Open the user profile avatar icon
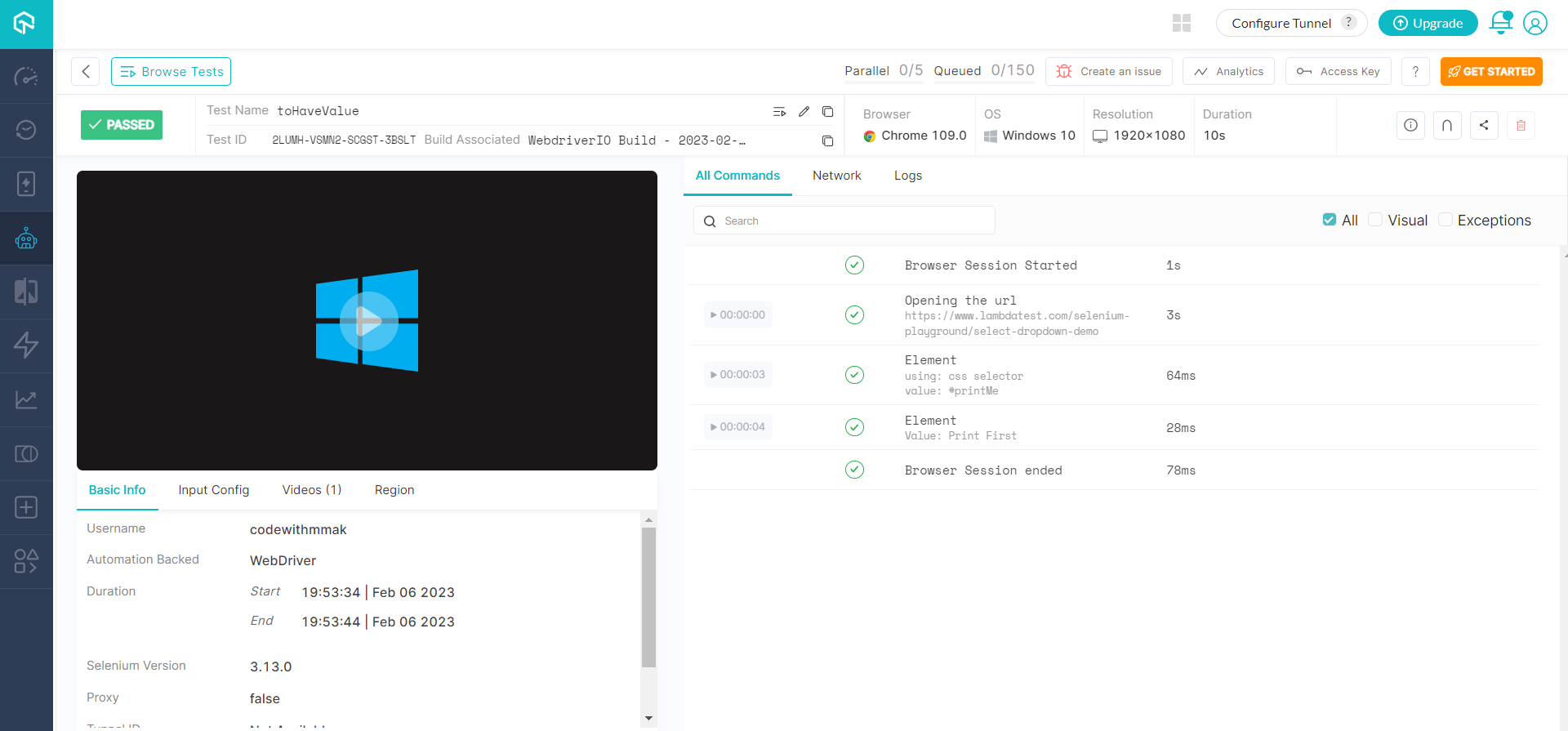The height and width of the screenshot is (731, 1568). click(x=1535, y=23)
